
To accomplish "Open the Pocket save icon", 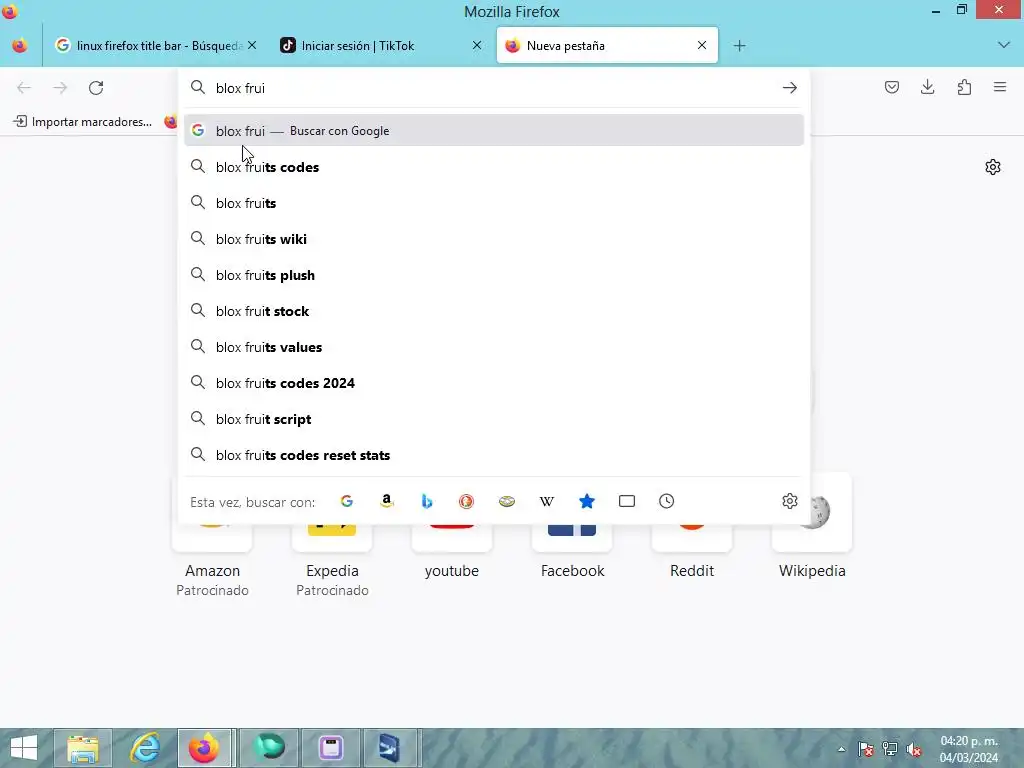I will coord(891,87).
